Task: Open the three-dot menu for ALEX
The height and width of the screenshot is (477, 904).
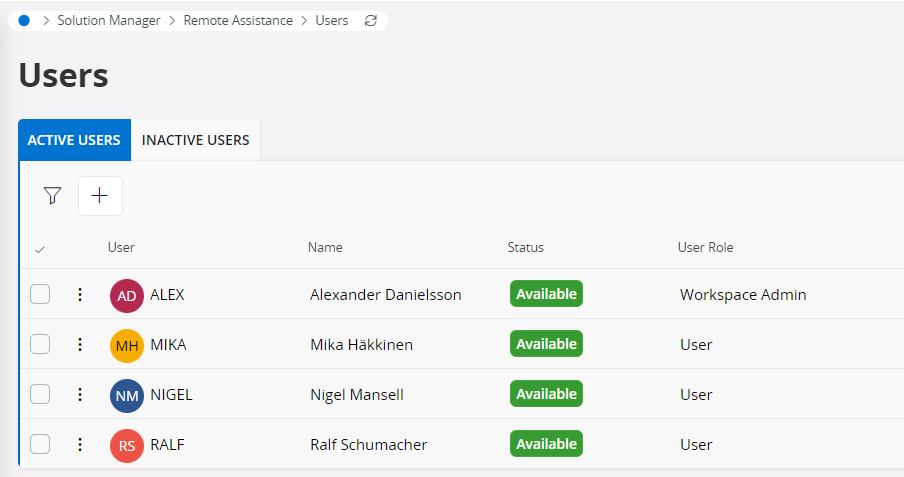Action: tap(80, 294)
